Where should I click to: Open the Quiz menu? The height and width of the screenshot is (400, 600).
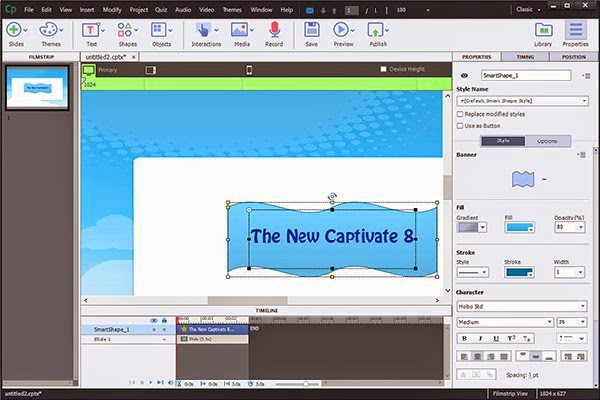pos(161,10)
